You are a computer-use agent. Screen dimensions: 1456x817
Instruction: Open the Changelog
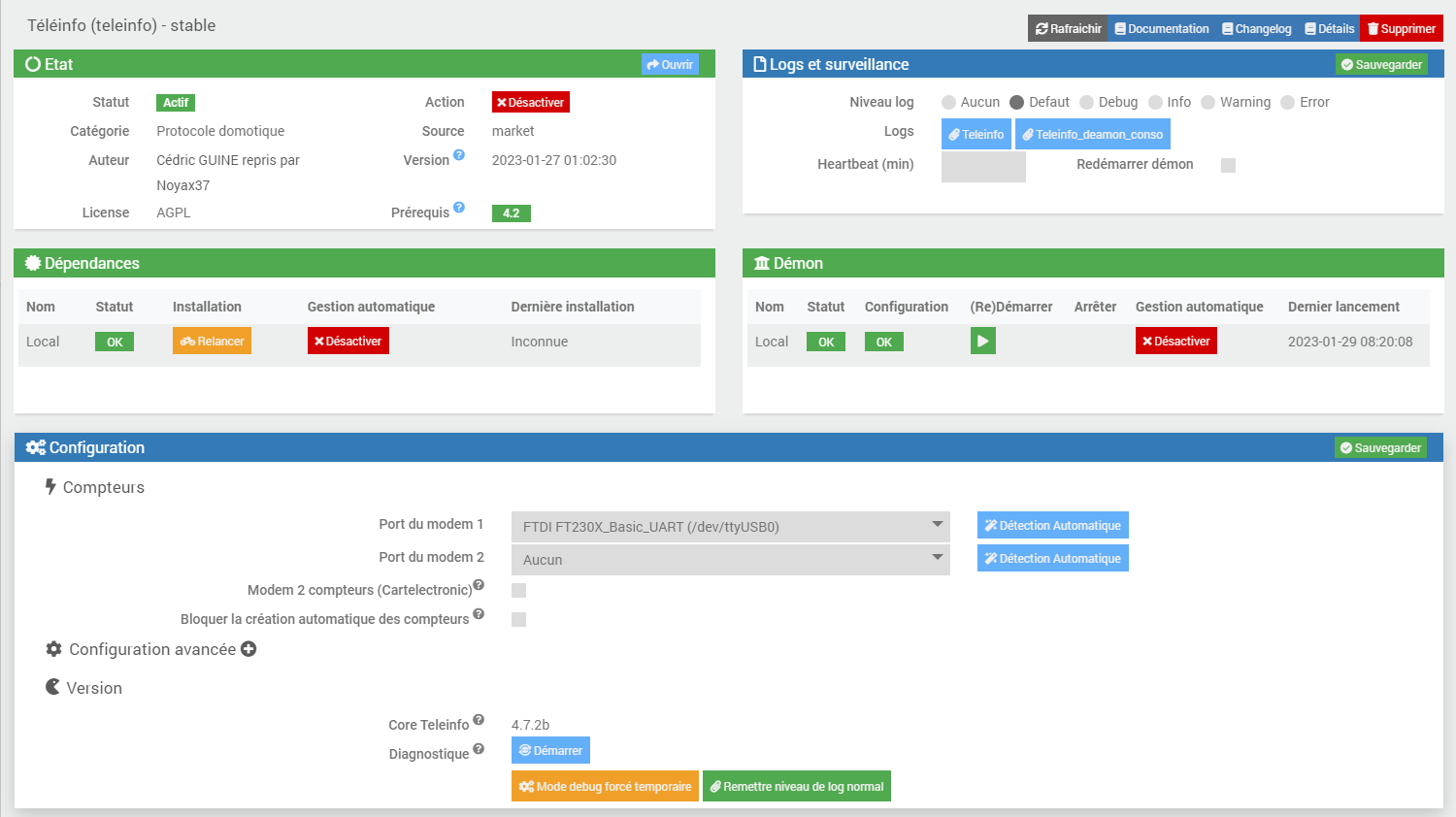click(1257, 29)
